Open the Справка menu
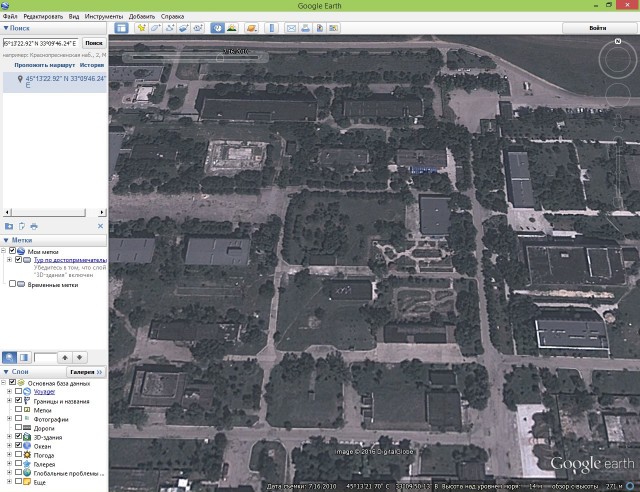 coord(172,16)
